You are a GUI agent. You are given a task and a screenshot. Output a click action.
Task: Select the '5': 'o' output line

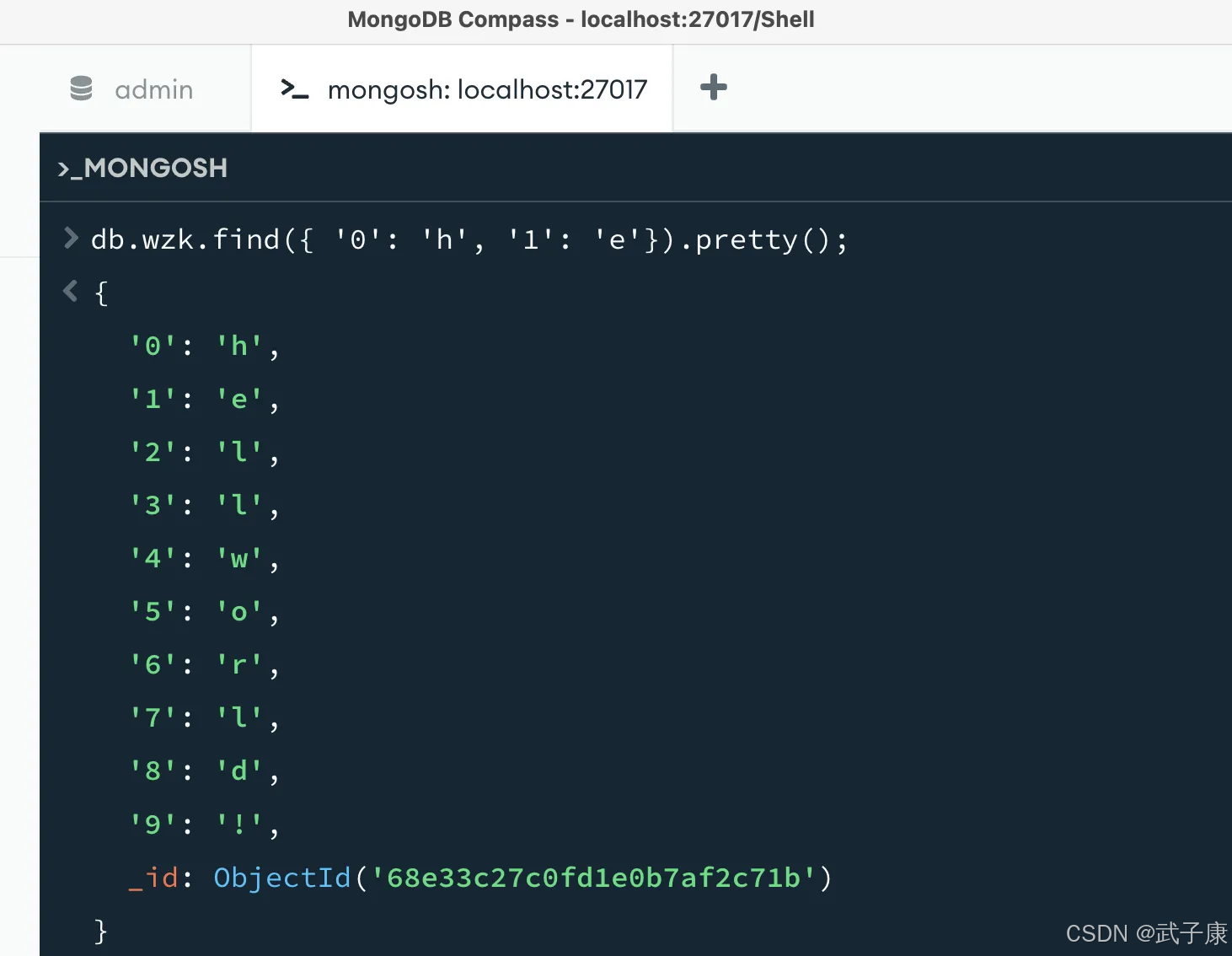click(x=204, y=612)
